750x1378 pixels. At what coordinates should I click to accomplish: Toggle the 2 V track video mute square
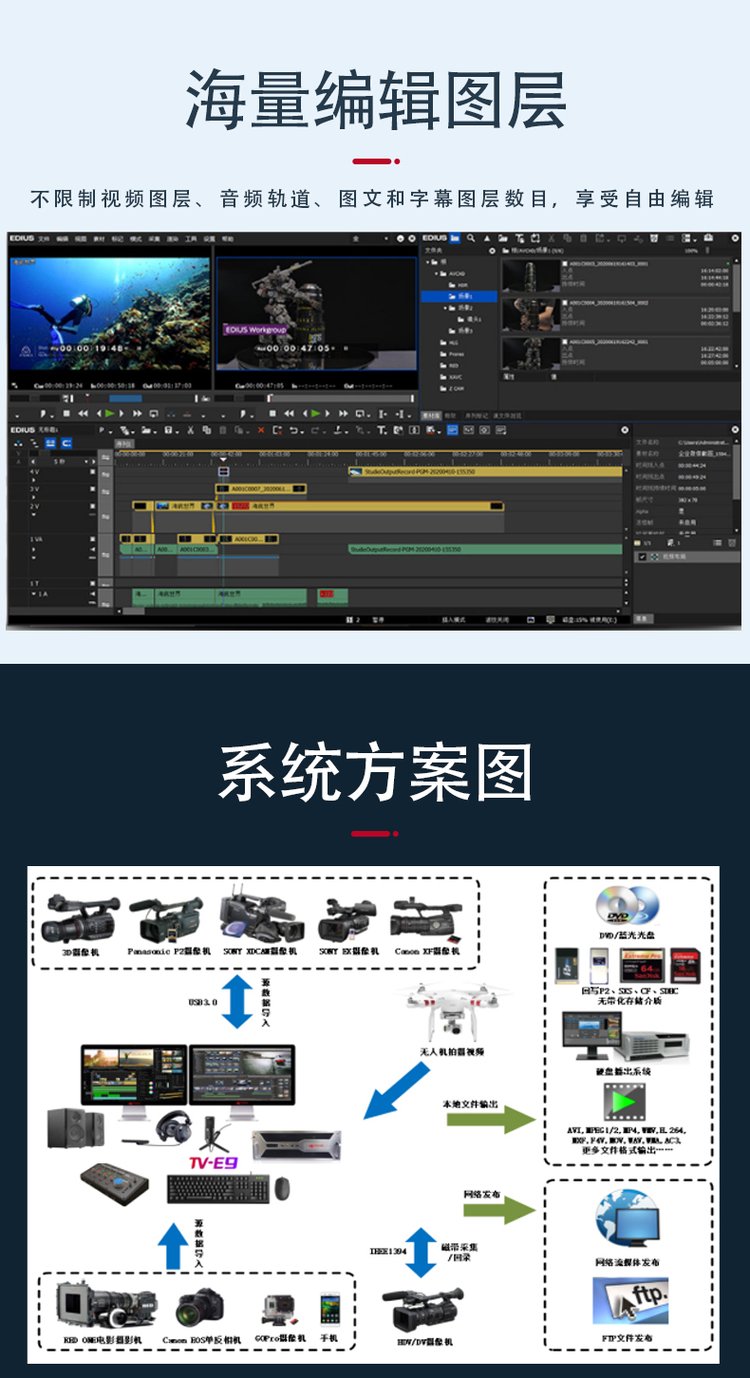92,505
